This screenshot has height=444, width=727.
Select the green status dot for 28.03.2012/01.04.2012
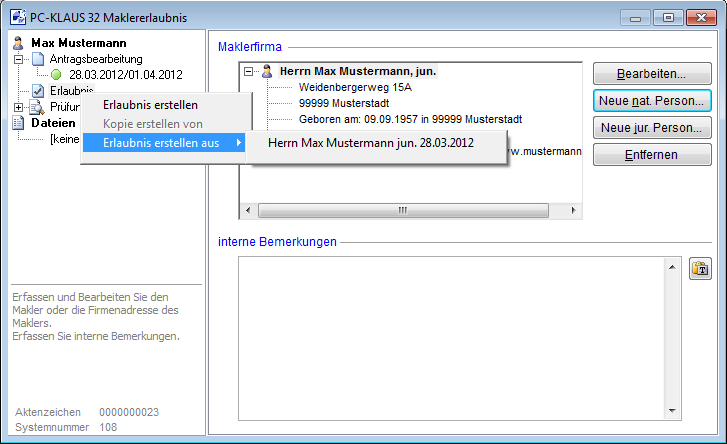point(56,75)
